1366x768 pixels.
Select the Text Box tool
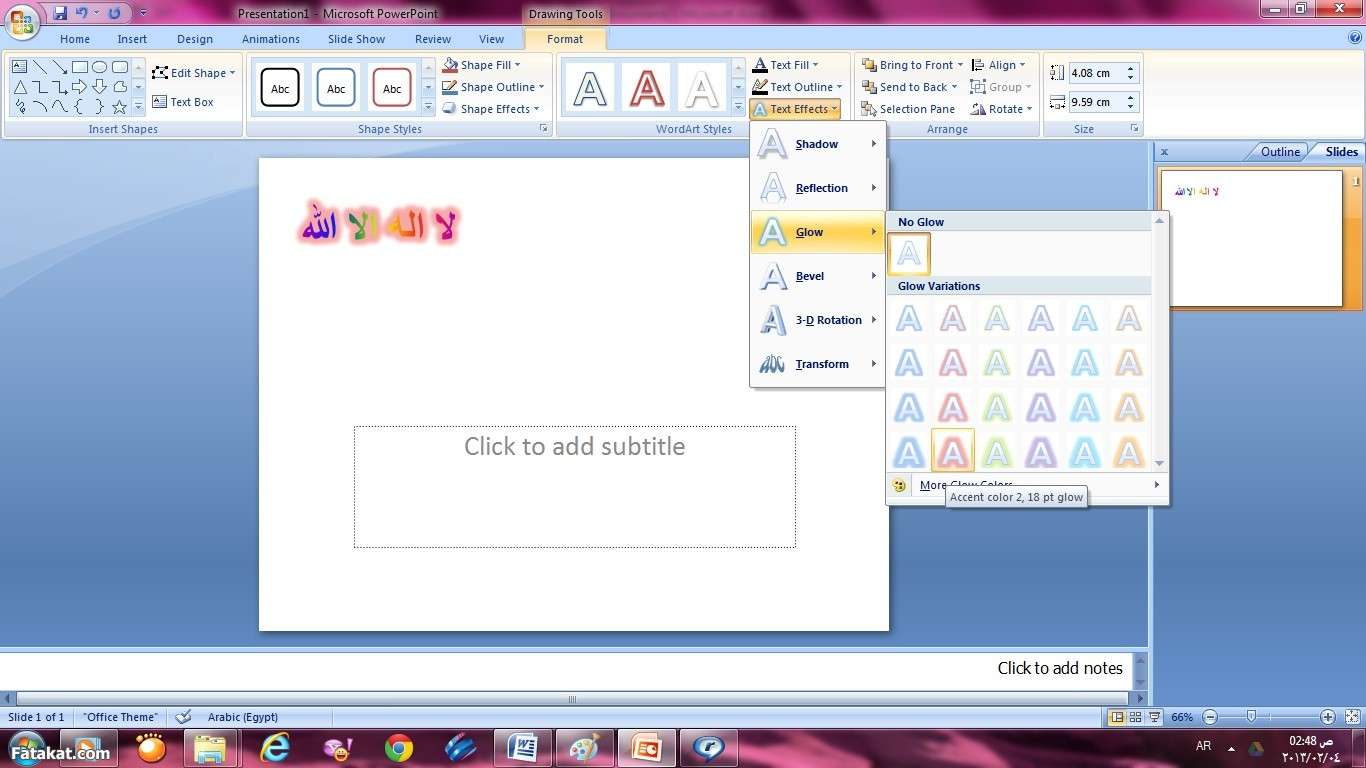click(183, 102)
